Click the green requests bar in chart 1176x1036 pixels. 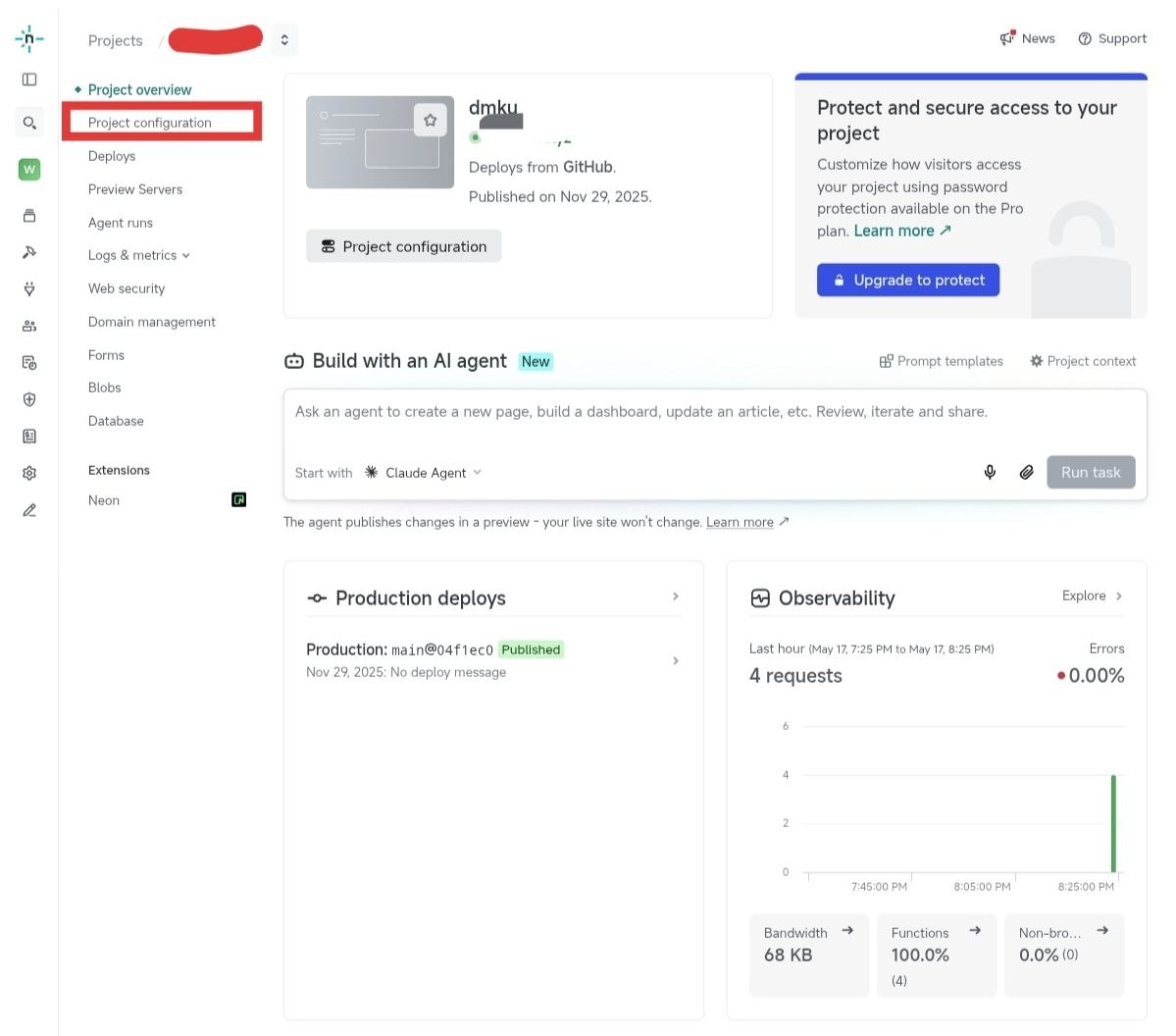[1113, 823]
